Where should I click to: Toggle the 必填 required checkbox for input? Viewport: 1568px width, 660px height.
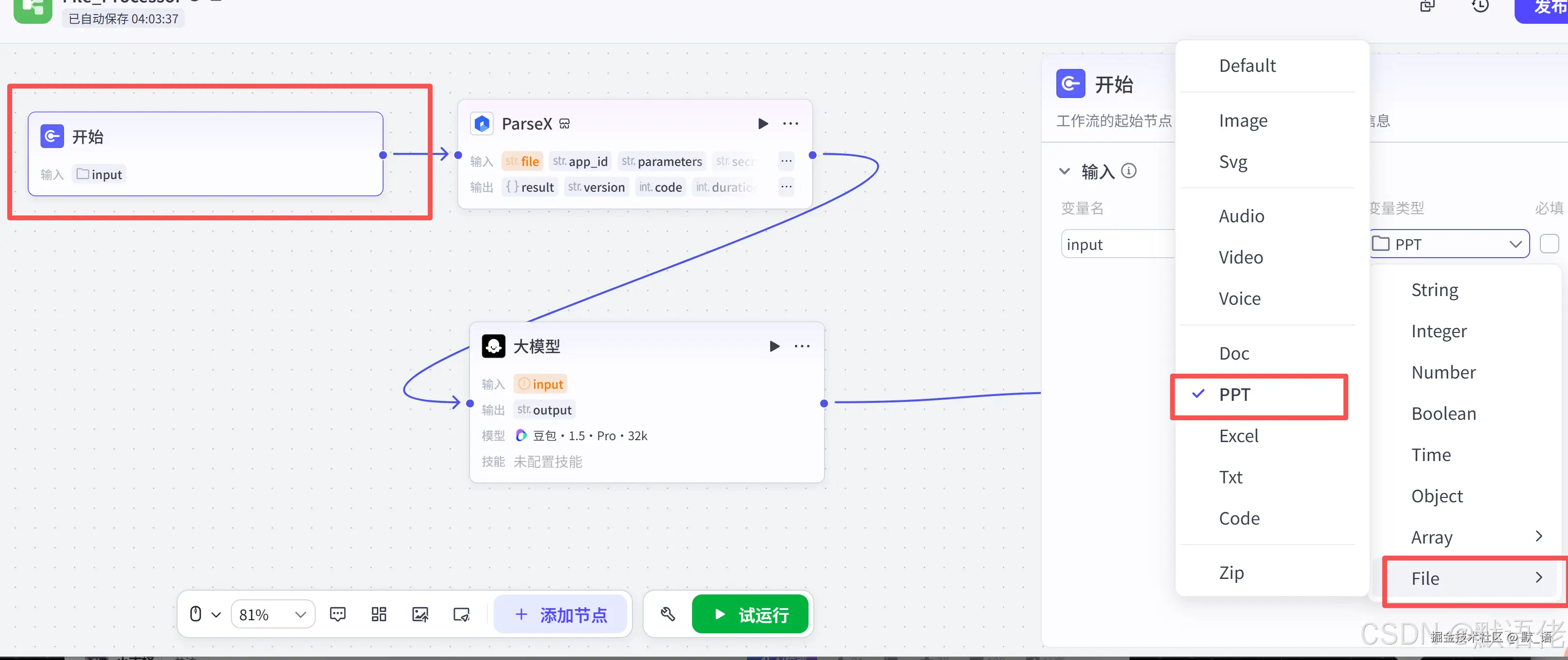[x=1549, y=244]
